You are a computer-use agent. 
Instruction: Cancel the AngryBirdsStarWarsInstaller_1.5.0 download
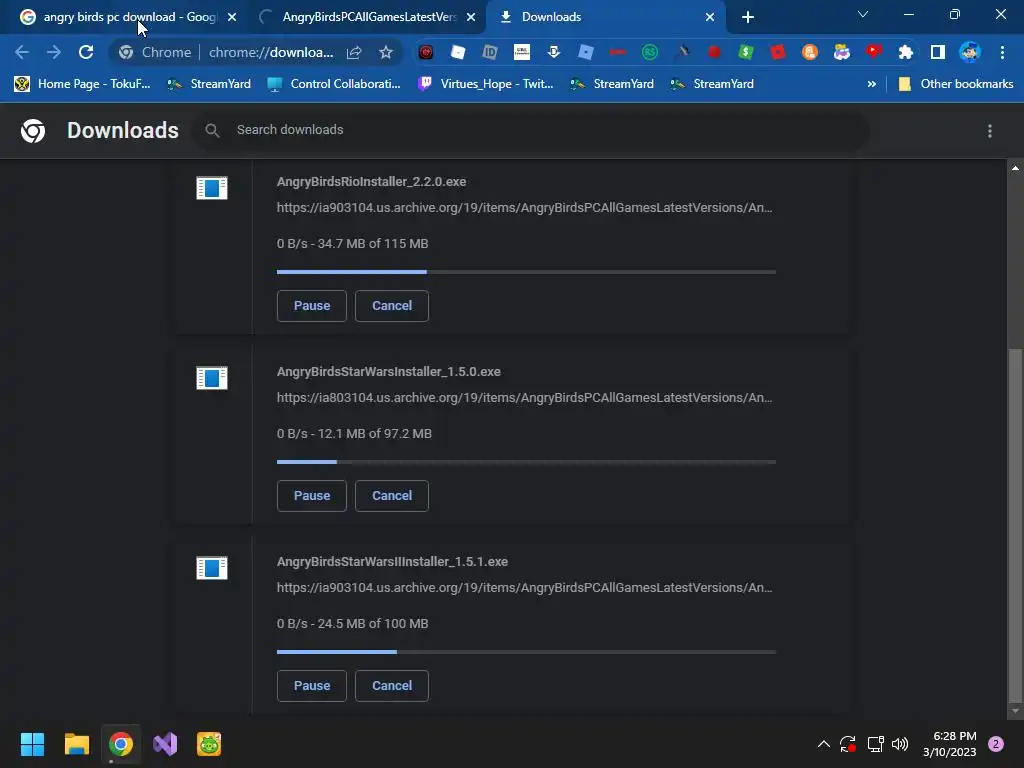pyautogui.click(x=392, y=496)
